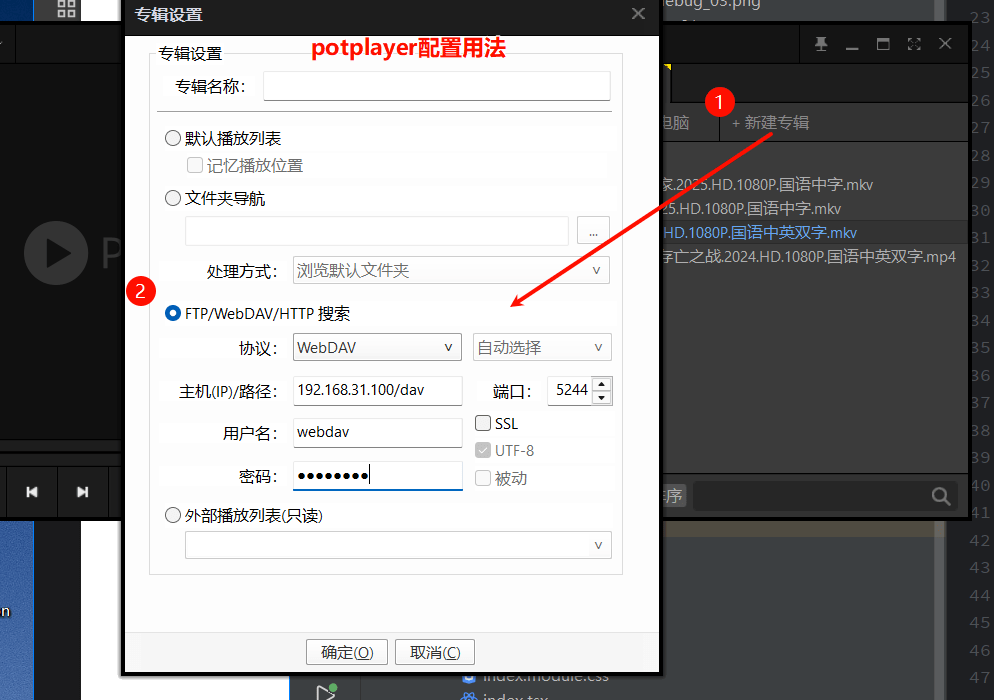Image resolution: width=994 pixels, height=700 pixels.
Task: Increase the 端口 value with up arrow
Action: click(602, 384)
